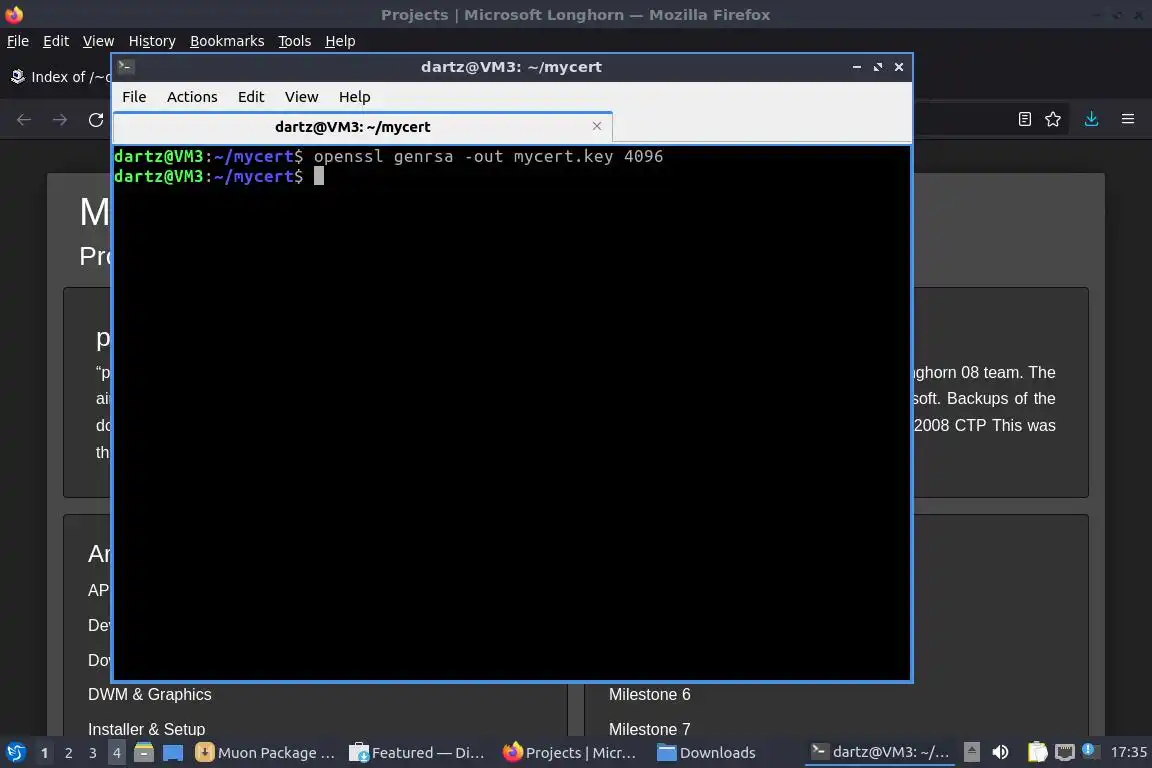Switch to the 'Index of' Firefox tab
Image resolution: width=1152 pixels, height=768 pixels.
(x=59, y=76)
